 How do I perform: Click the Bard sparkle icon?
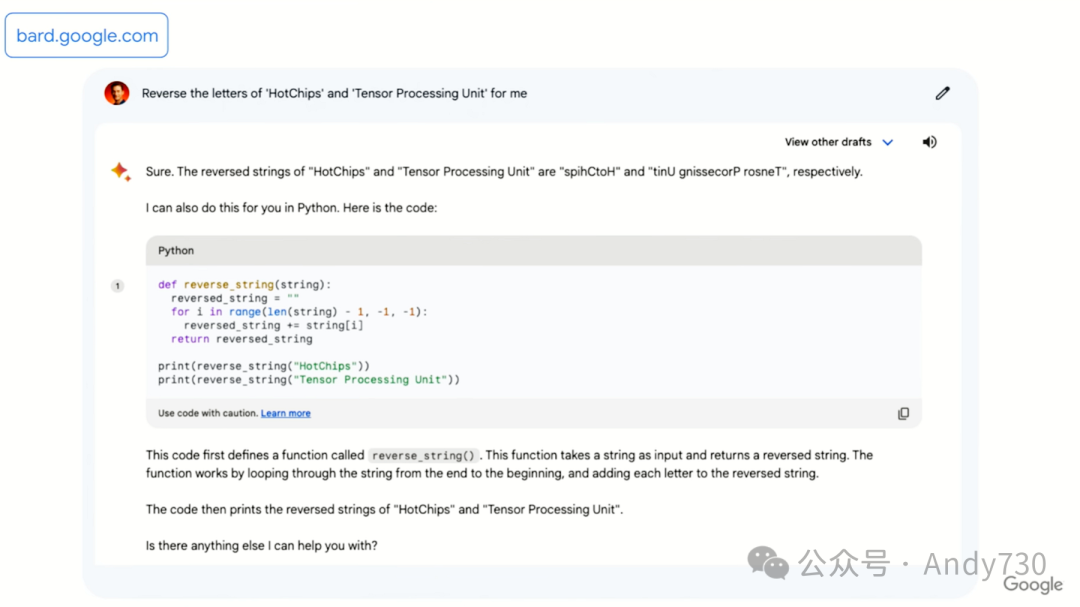(120, 172)
